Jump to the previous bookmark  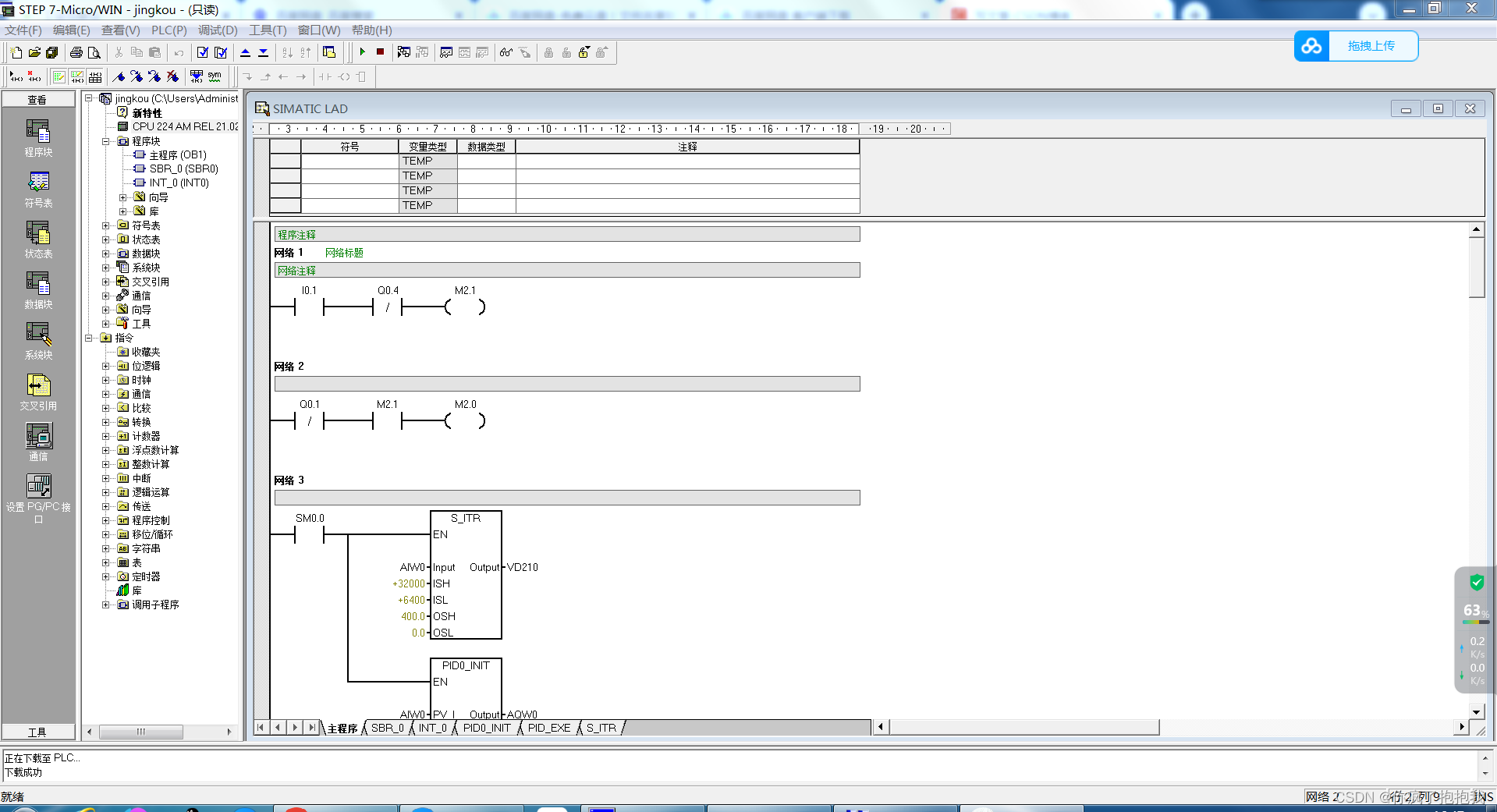pyautogui.click(x=154, y=76)
